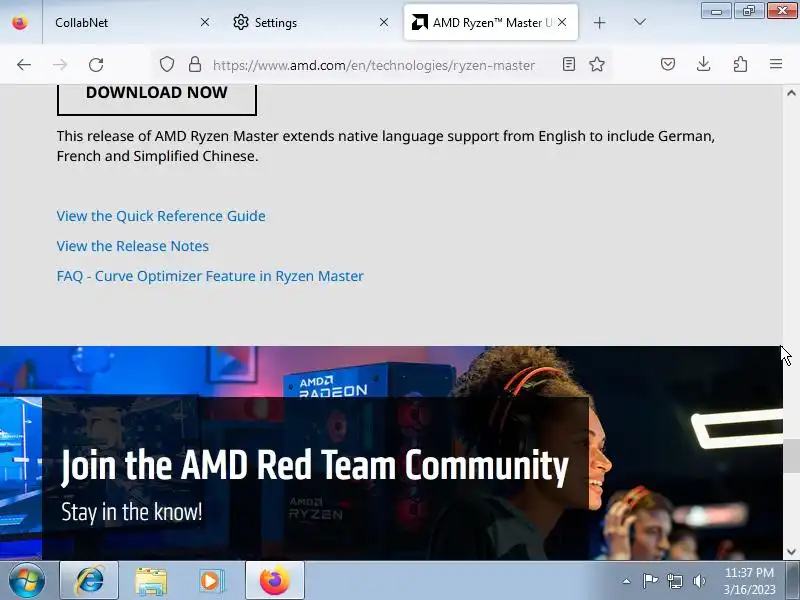Screen dimensions: 800x600
Task: Click the page scrollbar up arrow
Action: (x=791, y=93)
